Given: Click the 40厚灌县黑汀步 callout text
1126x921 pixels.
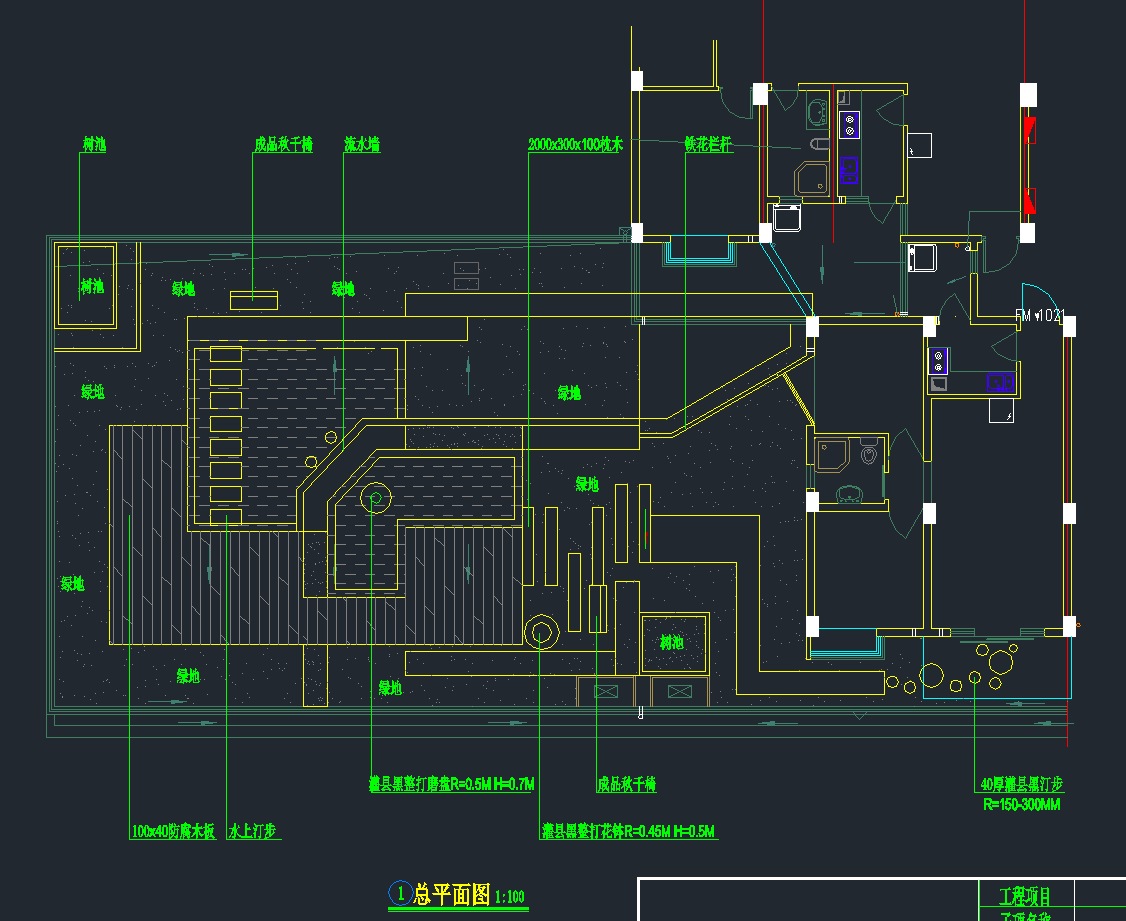Looking at the screenshot, I should click(1021, 786).
